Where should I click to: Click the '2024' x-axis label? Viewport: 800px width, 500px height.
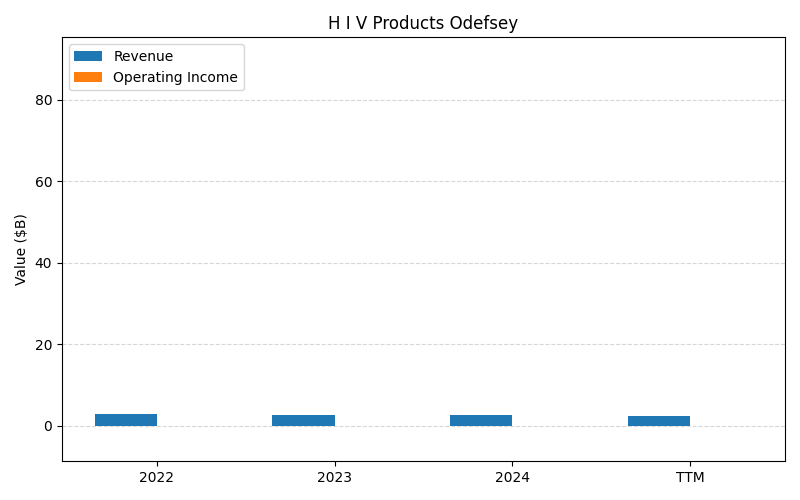pyautogui.click(x=512, y=478)
